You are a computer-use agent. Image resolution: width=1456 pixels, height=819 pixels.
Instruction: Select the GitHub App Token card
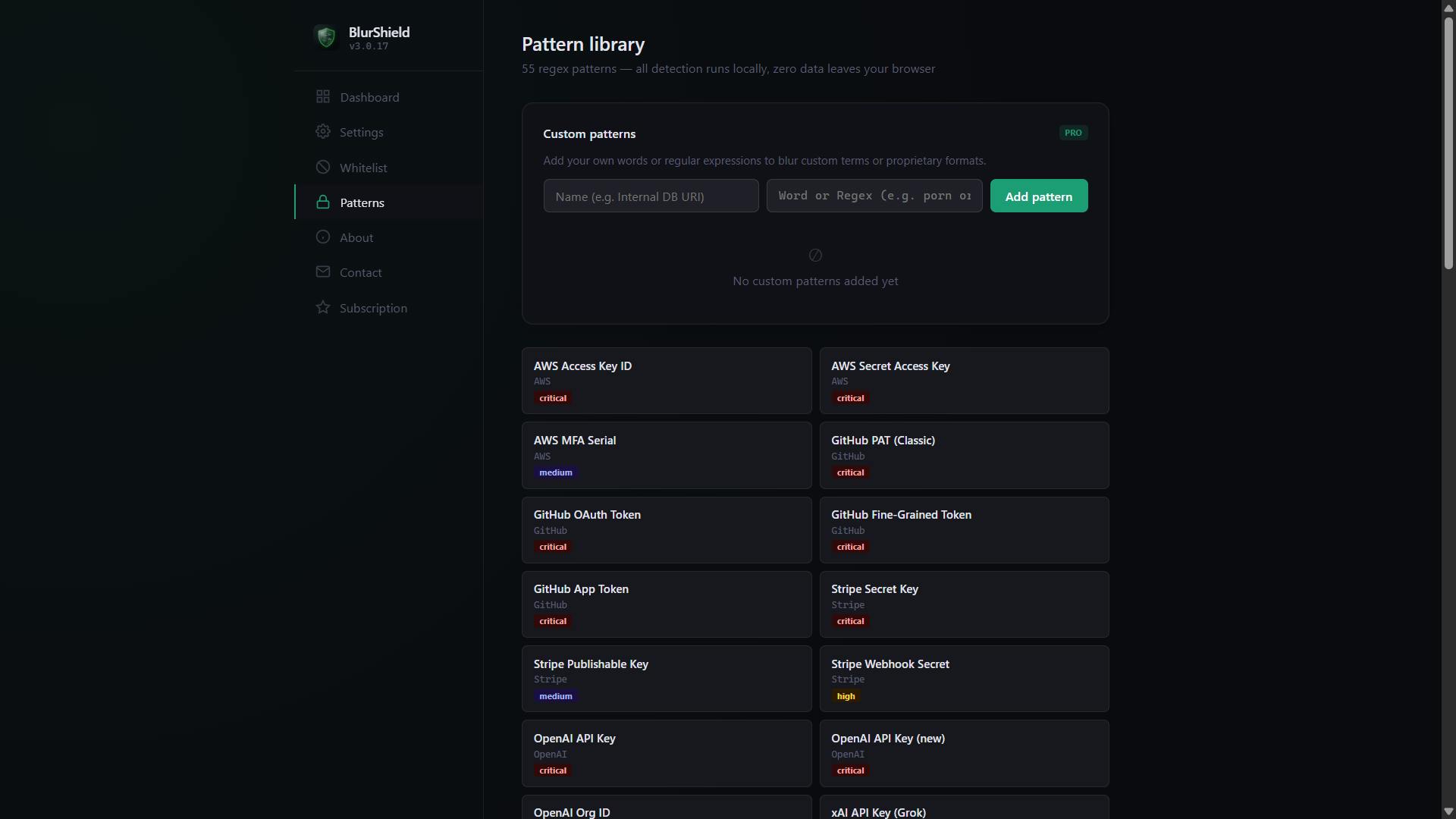click(x=667, y=605)
